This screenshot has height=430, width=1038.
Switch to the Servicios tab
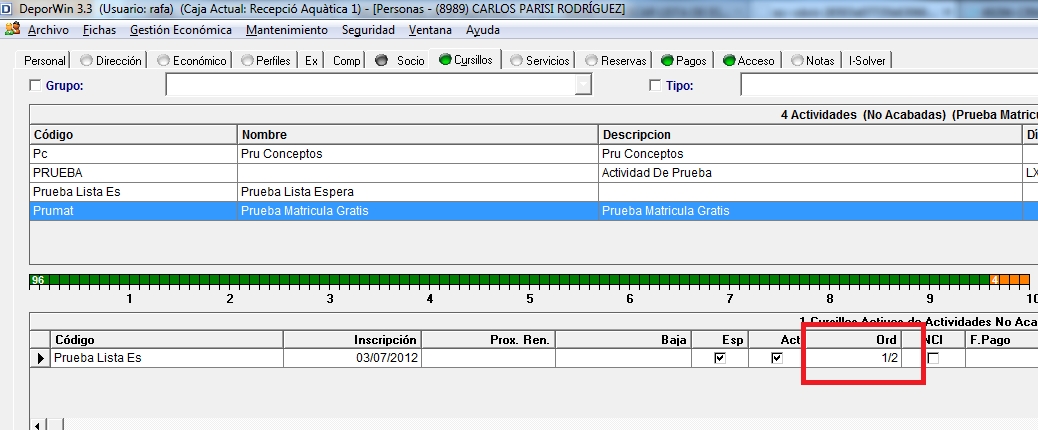point(540,60)
